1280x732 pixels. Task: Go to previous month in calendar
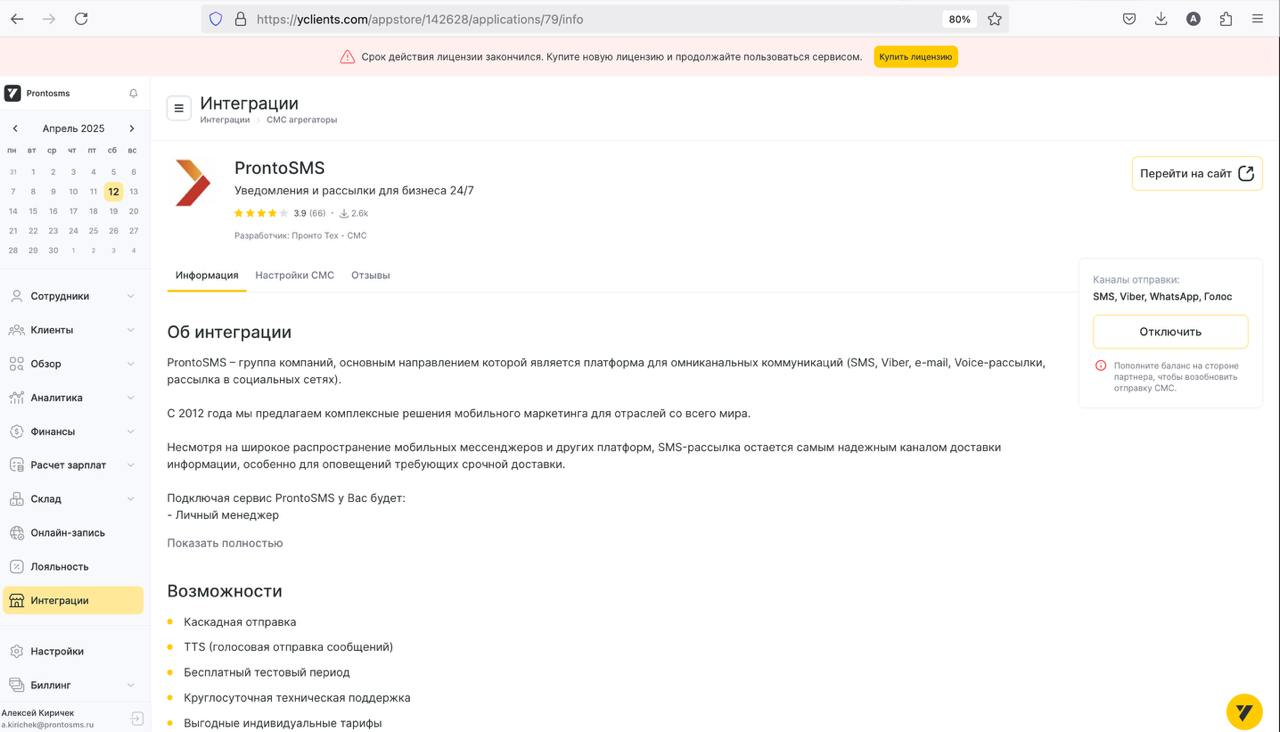(x=16, y=129)
